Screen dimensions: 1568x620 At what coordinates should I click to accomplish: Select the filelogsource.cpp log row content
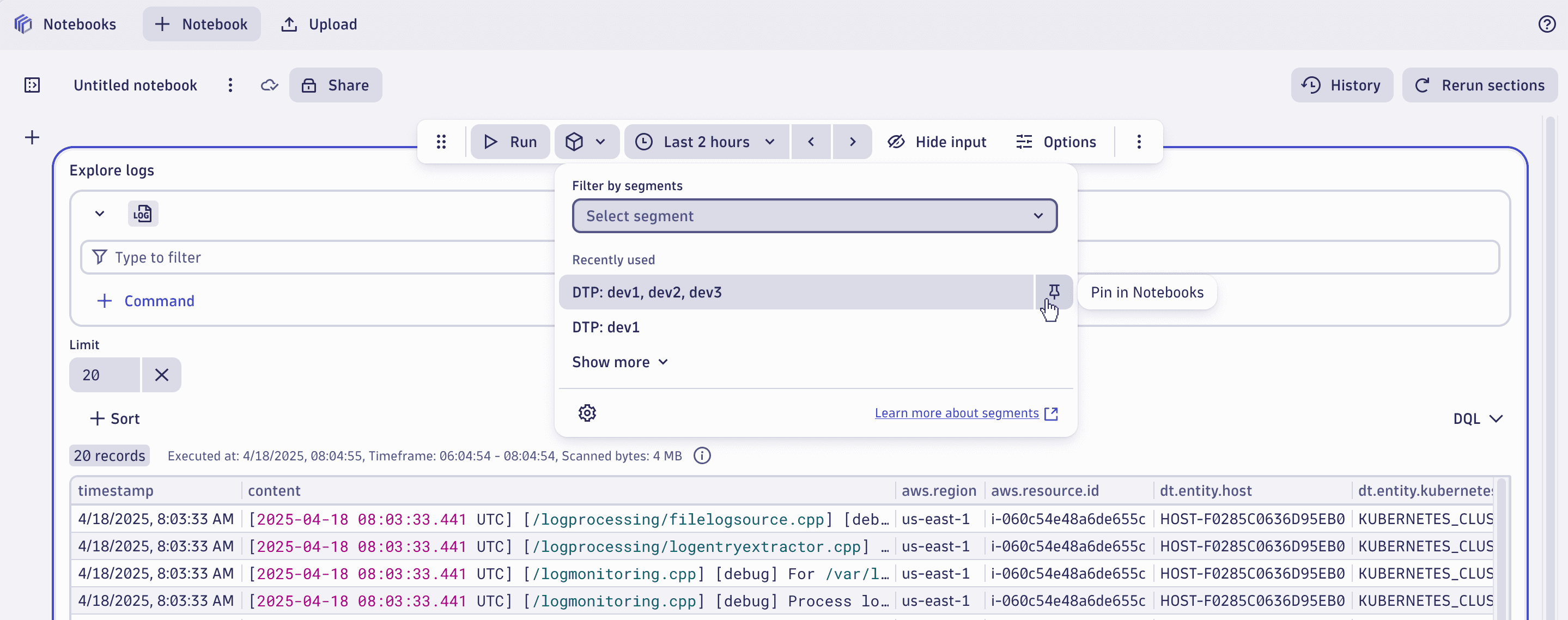coord(569,519)
